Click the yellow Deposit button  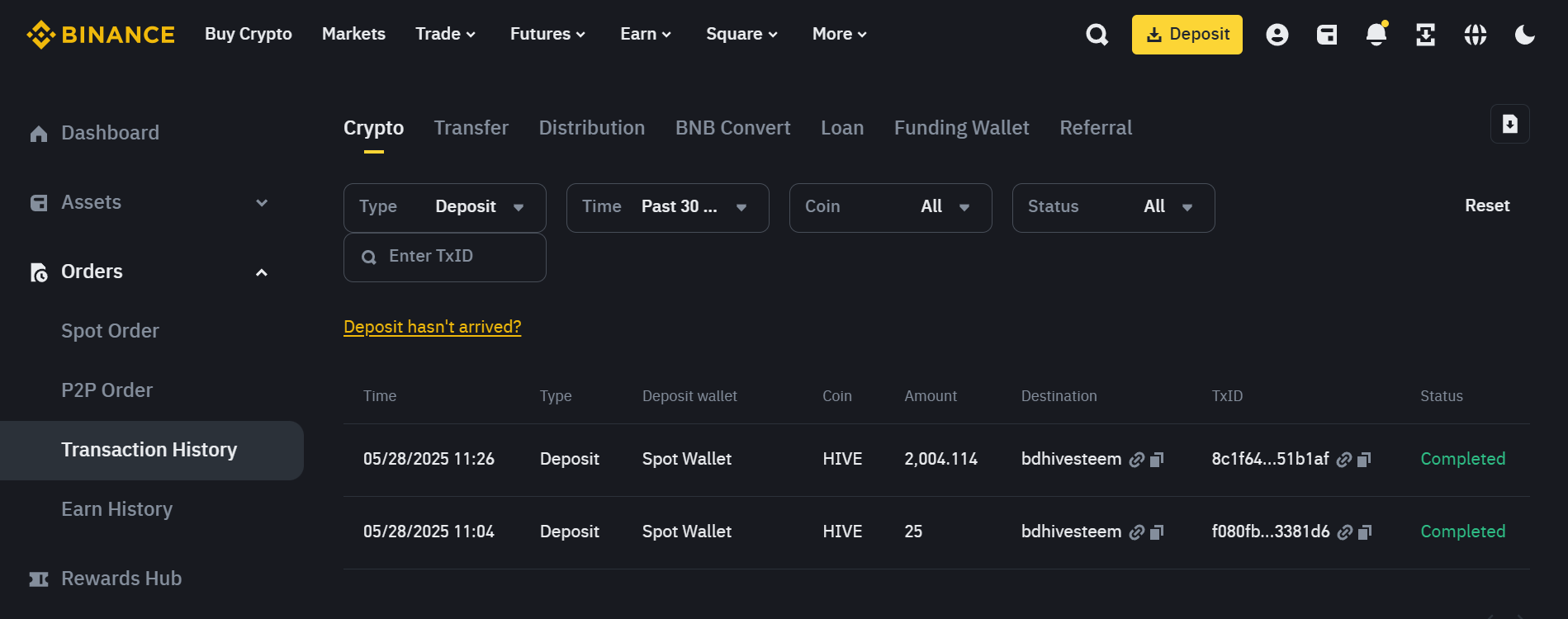click(x=1187, y=35)
